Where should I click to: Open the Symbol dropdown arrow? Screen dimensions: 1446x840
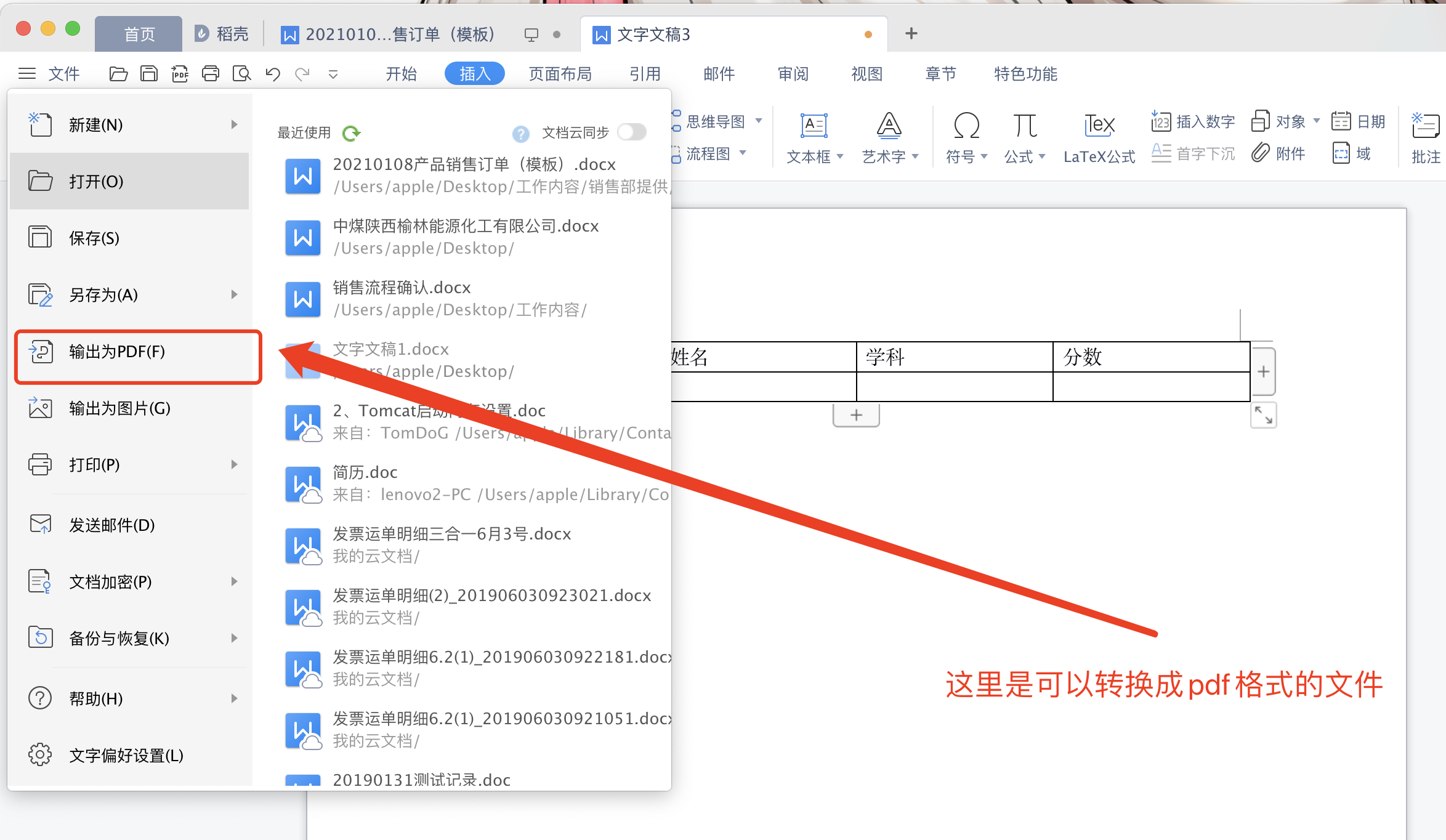(984, 156)
